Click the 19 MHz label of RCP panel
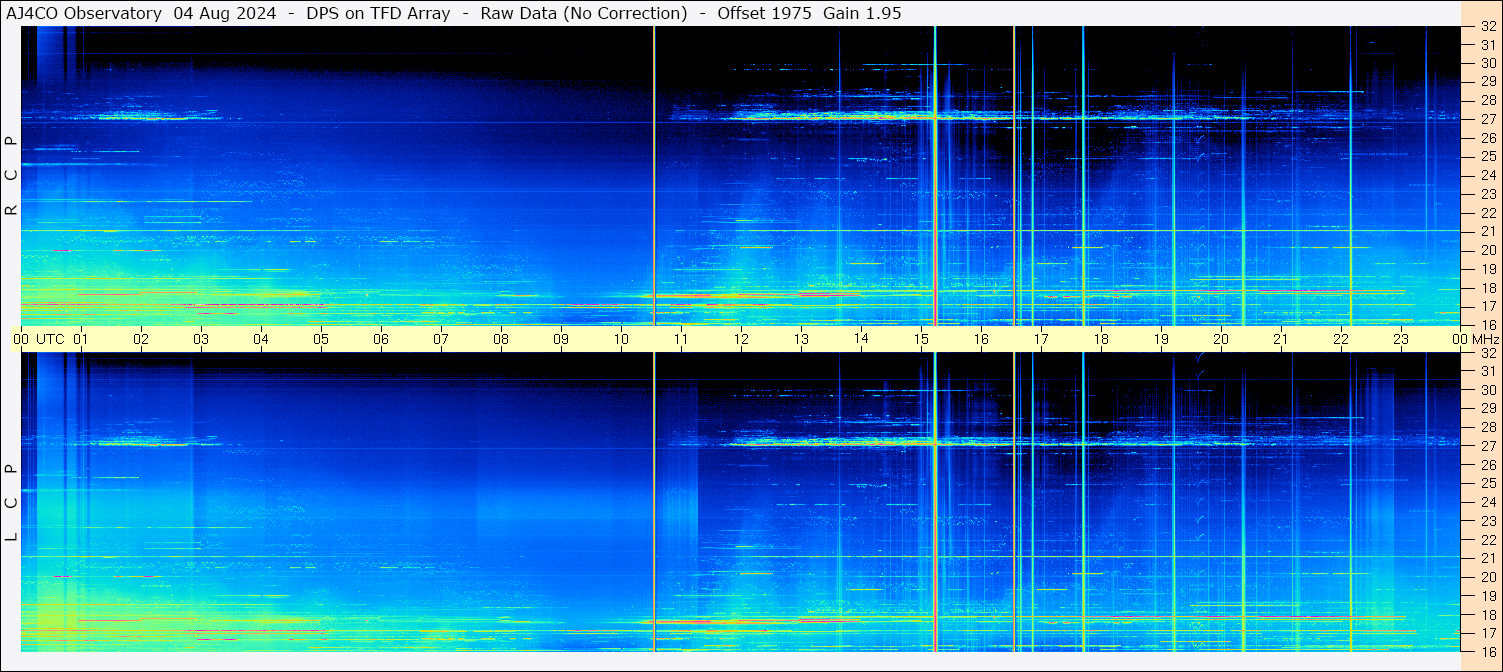Image resolution: width=1503 pixels, height=672 pixels. pos(1488,269)
